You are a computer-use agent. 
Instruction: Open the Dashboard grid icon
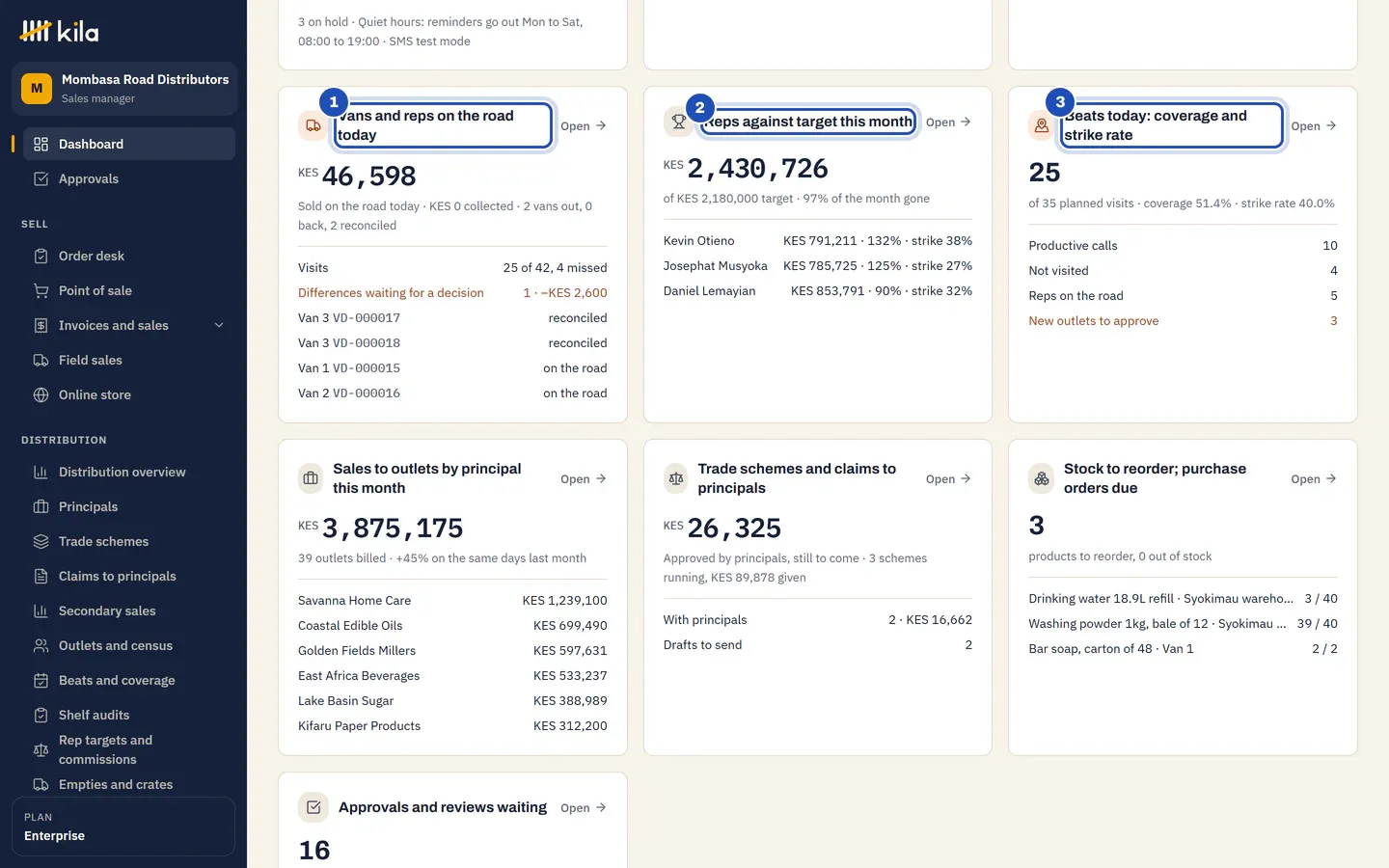point(41,144)
